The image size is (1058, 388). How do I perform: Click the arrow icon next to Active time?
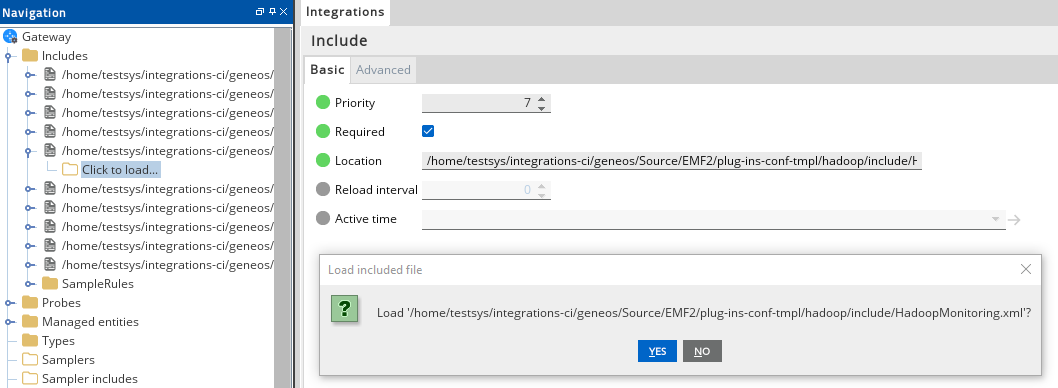click(1013, 219)
